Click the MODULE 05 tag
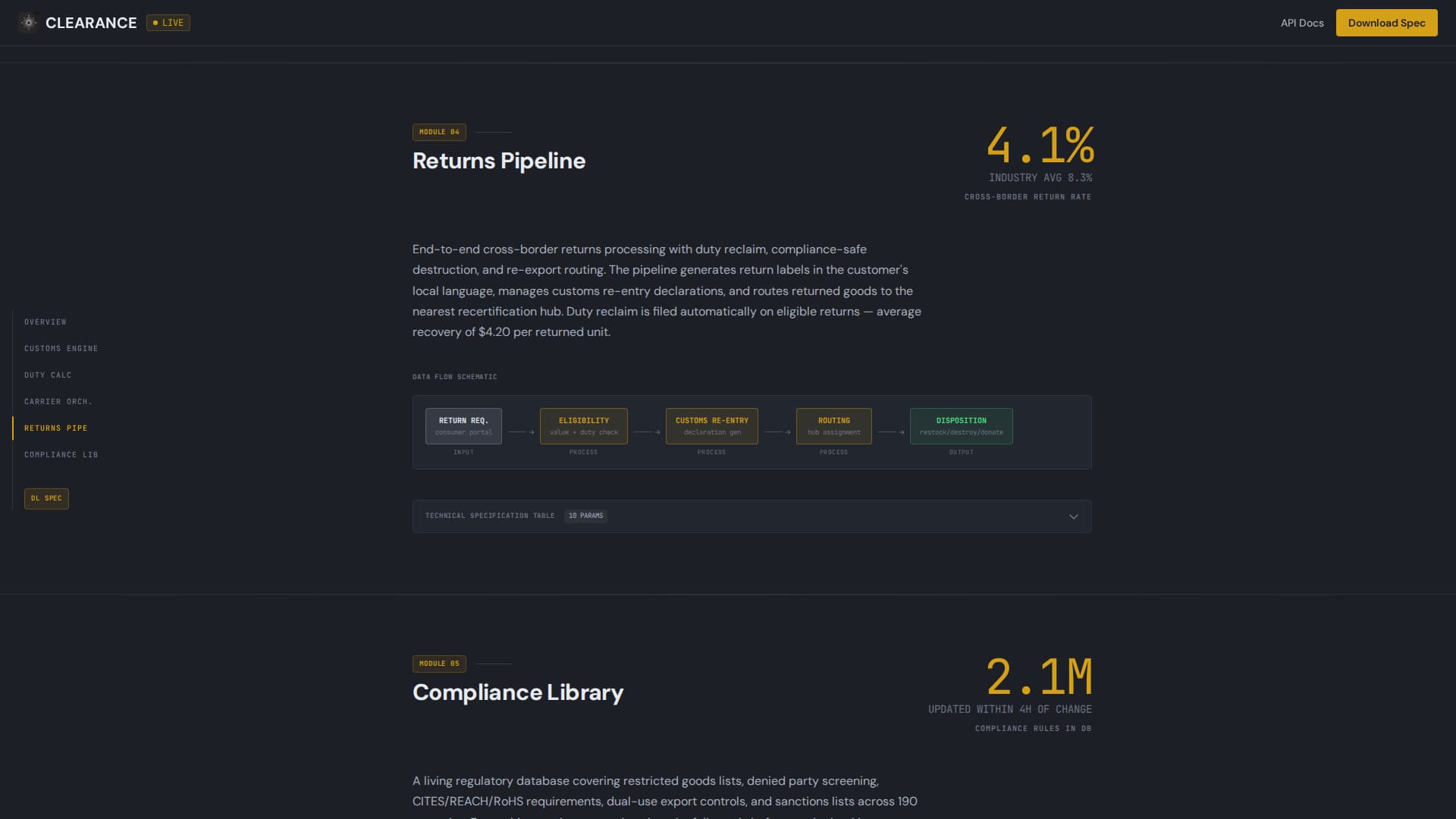 [x=439, y=664]
